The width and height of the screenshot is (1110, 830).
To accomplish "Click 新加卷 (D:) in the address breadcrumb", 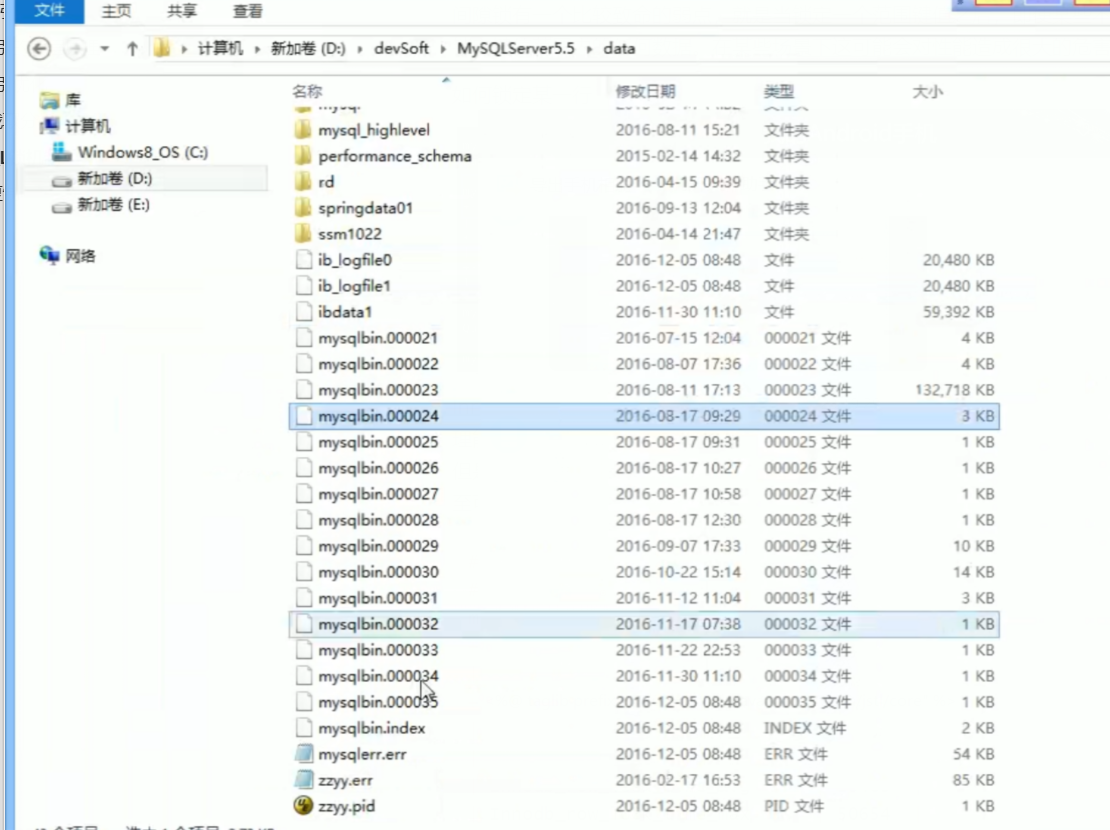I will click(309, 48).
